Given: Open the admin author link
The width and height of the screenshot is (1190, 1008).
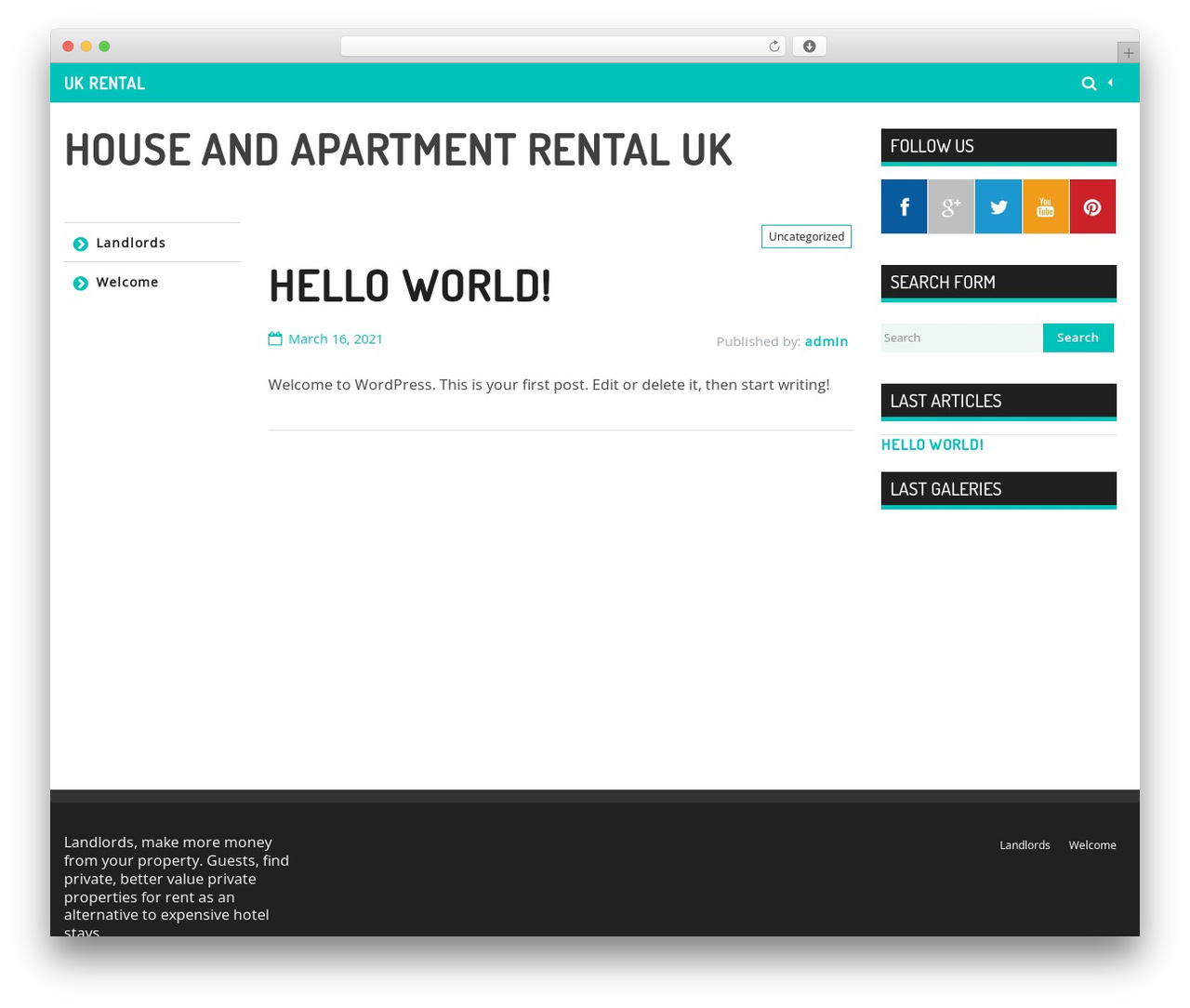Looking at the screenshot, I should pyautogui.click(x=826, y=341).
